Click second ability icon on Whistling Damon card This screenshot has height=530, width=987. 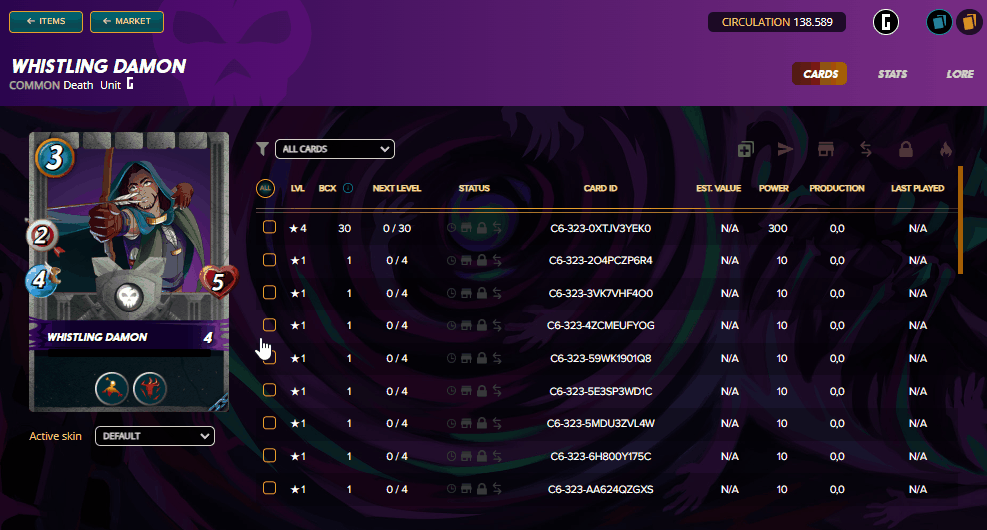(150, 388)
